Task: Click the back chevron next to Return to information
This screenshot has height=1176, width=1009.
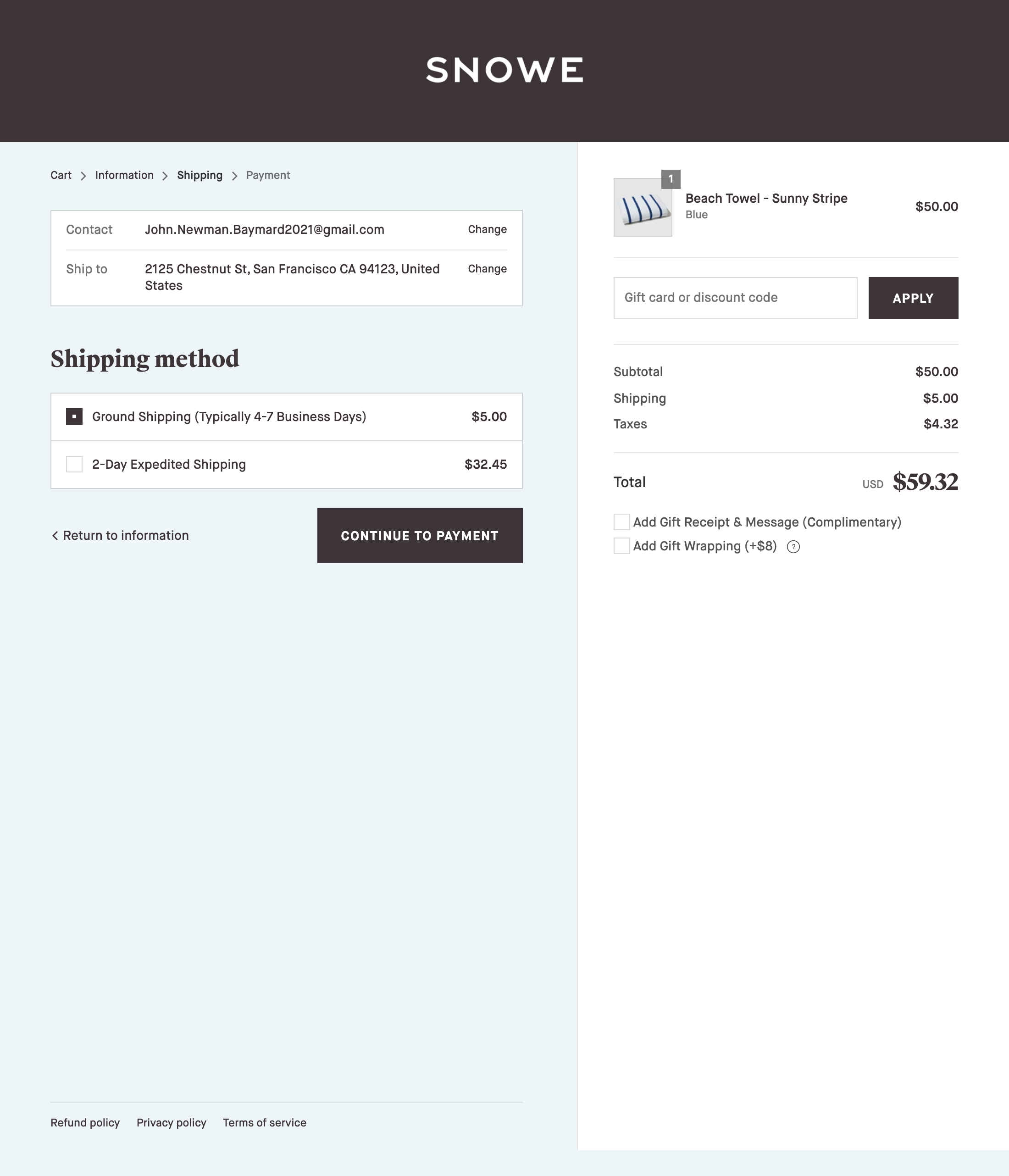Action: (55, 535)
